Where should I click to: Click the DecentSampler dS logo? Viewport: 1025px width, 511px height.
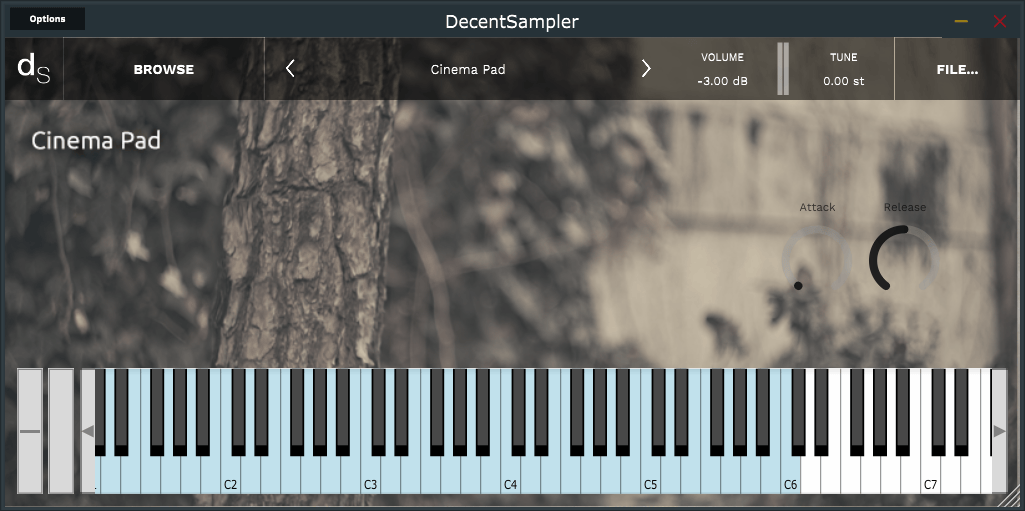(34, 69)
